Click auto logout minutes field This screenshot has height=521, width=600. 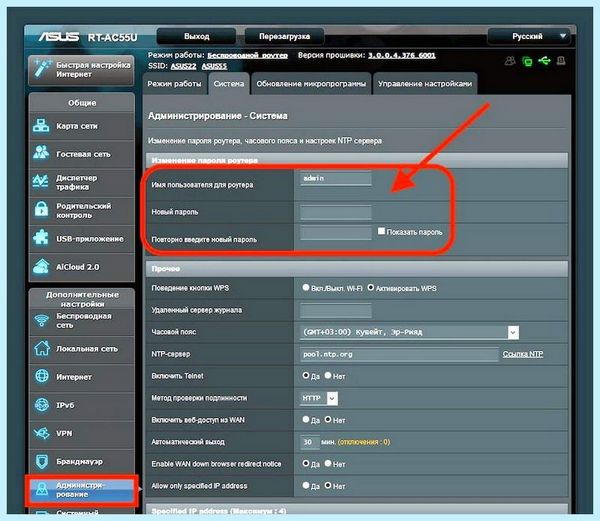click(x=309, y=442)
